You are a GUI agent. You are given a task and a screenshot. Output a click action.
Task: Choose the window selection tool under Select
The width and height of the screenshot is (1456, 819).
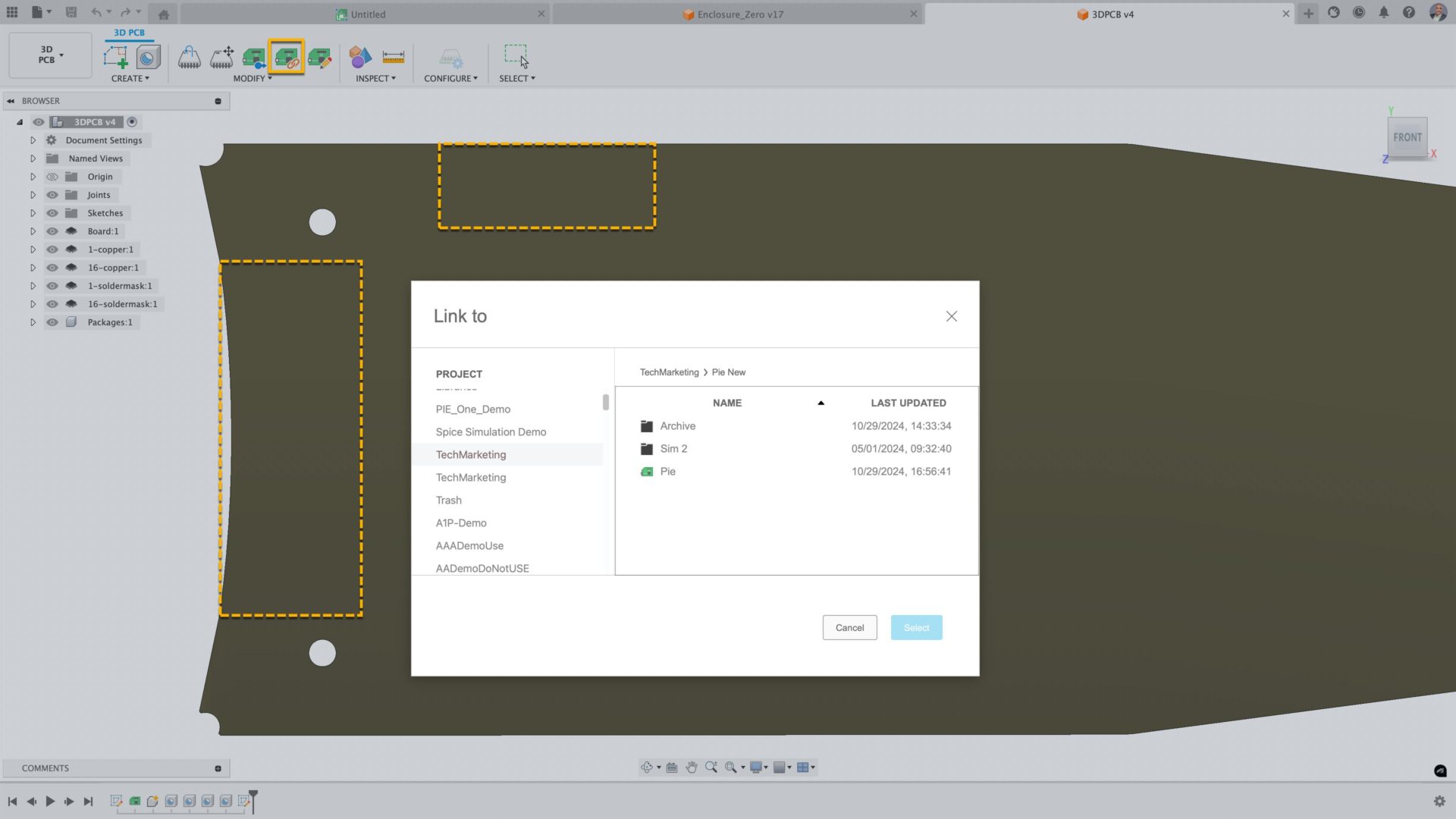516,55
